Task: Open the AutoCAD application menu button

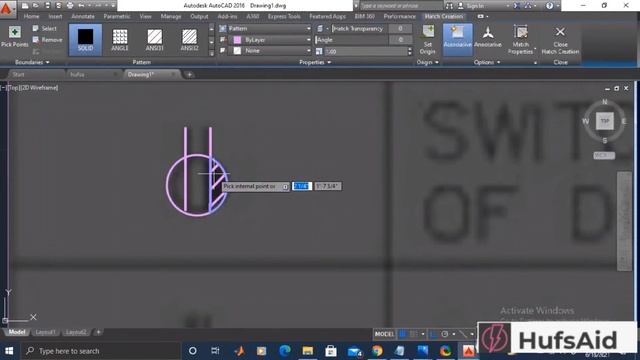Action: 7,8
